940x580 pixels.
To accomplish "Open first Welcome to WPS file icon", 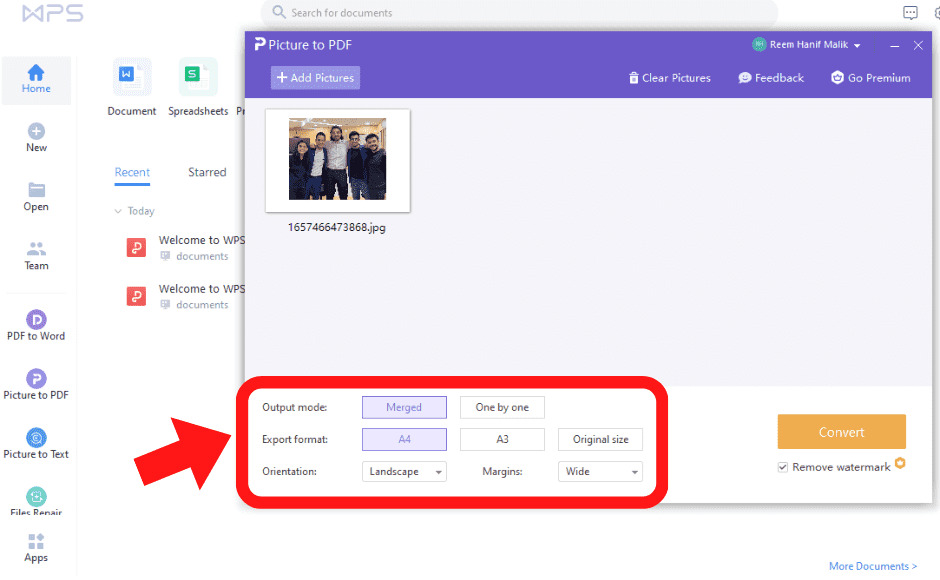I will tap(137, 247).
